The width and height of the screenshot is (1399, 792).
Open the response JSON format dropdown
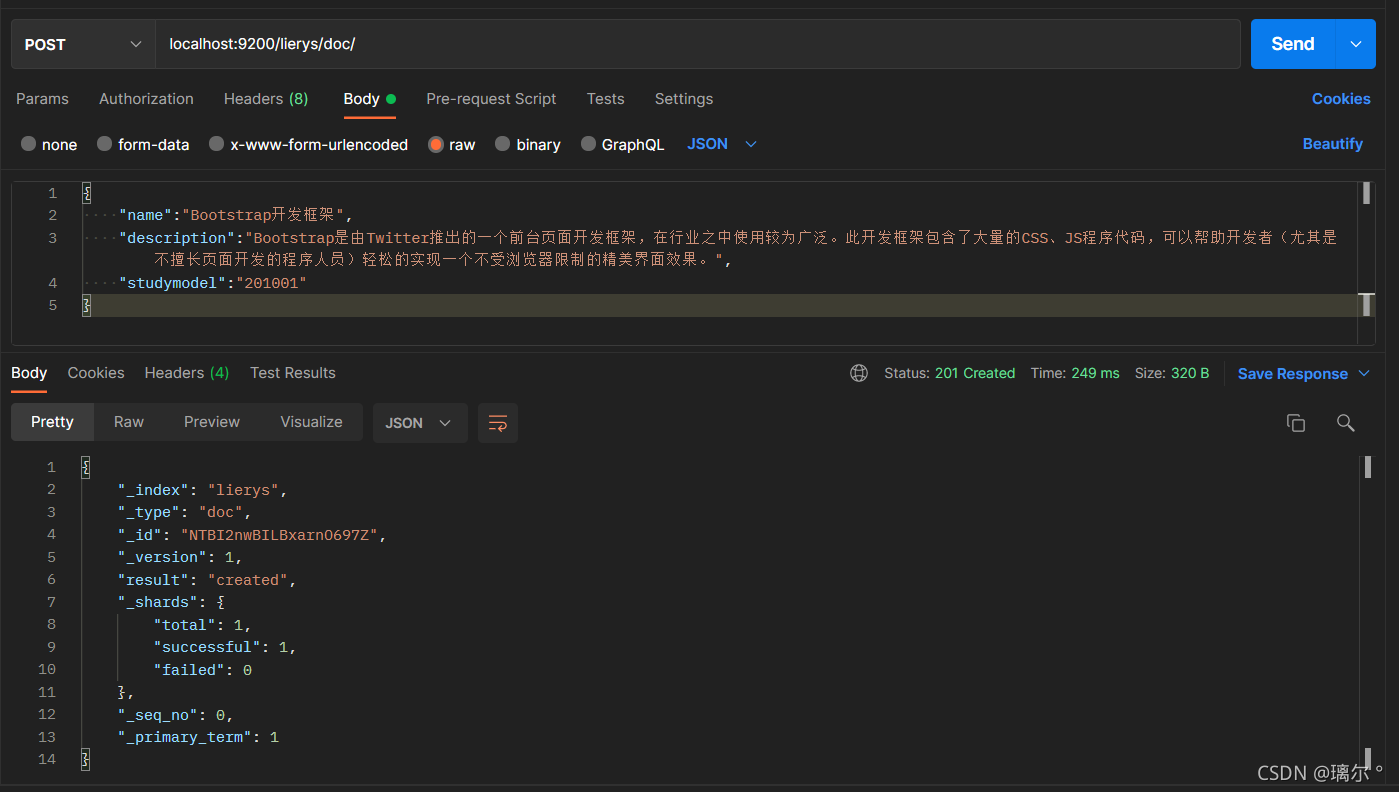click(x=419, y=423)
